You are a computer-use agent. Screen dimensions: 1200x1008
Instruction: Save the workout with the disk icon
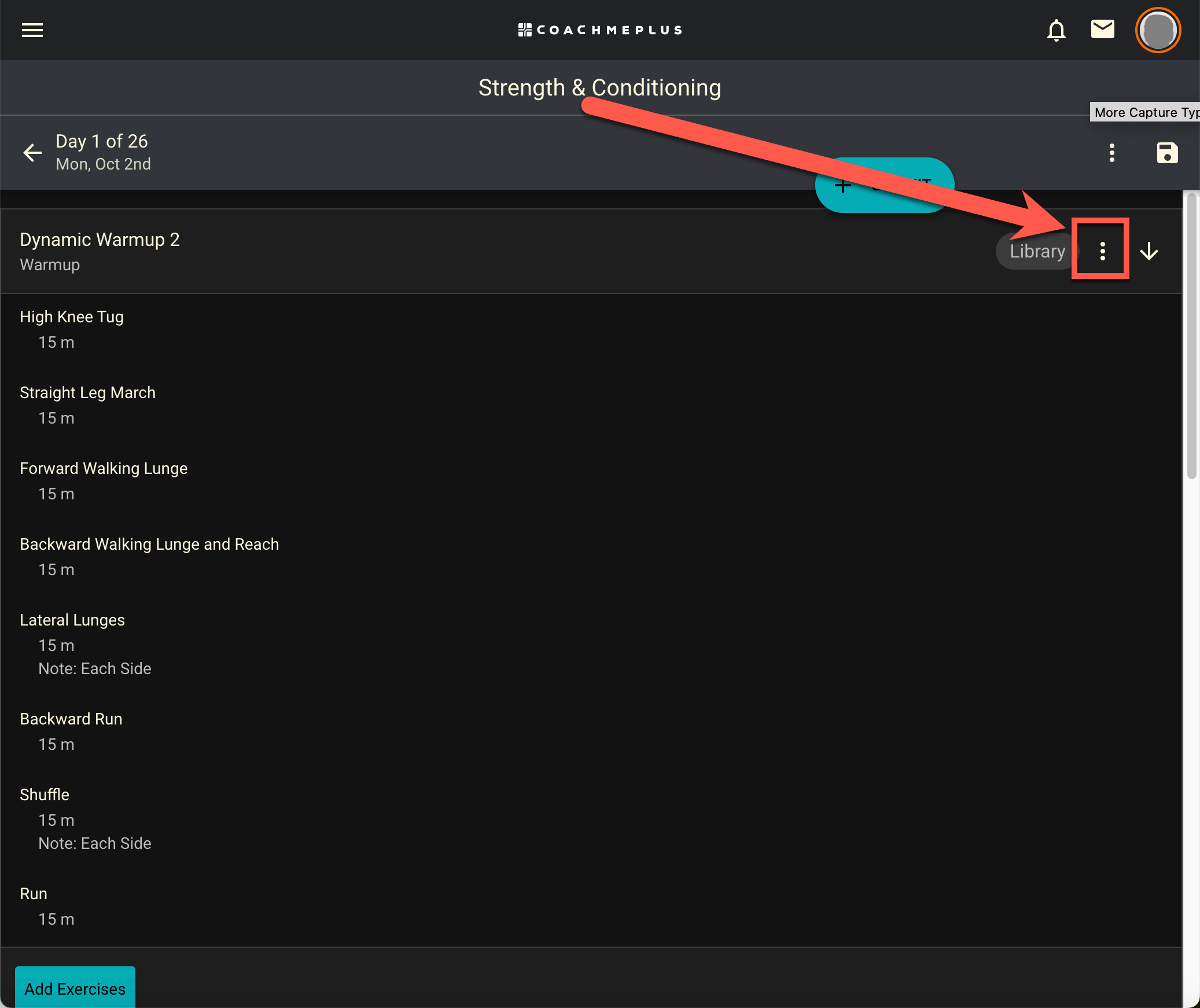[x=1167, y=153]
